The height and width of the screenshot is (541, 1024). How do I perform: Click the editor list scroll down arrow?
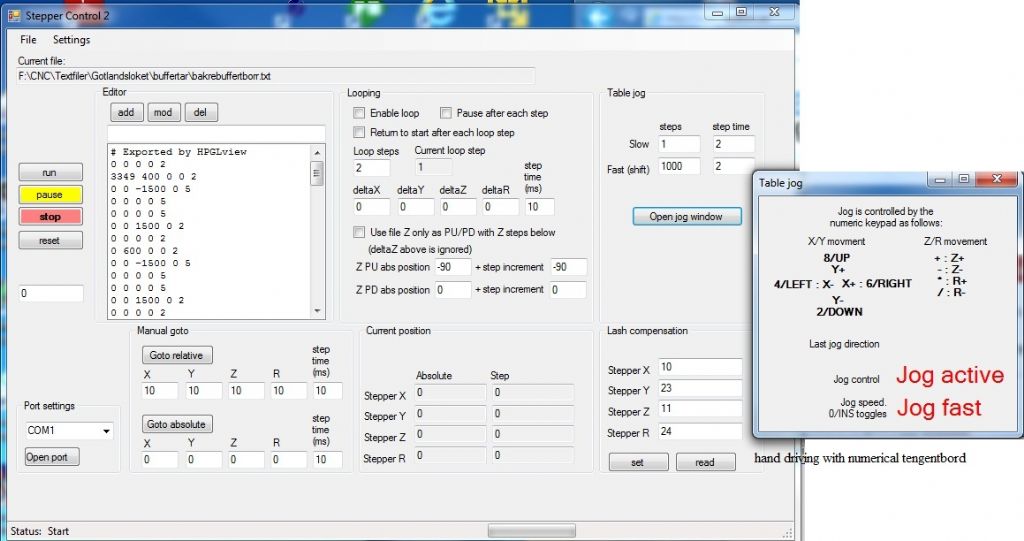(317, 311)
